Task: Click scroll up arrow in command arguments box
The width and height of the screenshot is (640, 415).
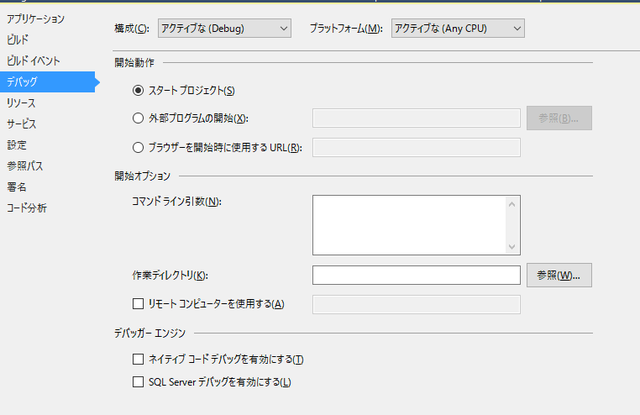Action: point(512,204)
